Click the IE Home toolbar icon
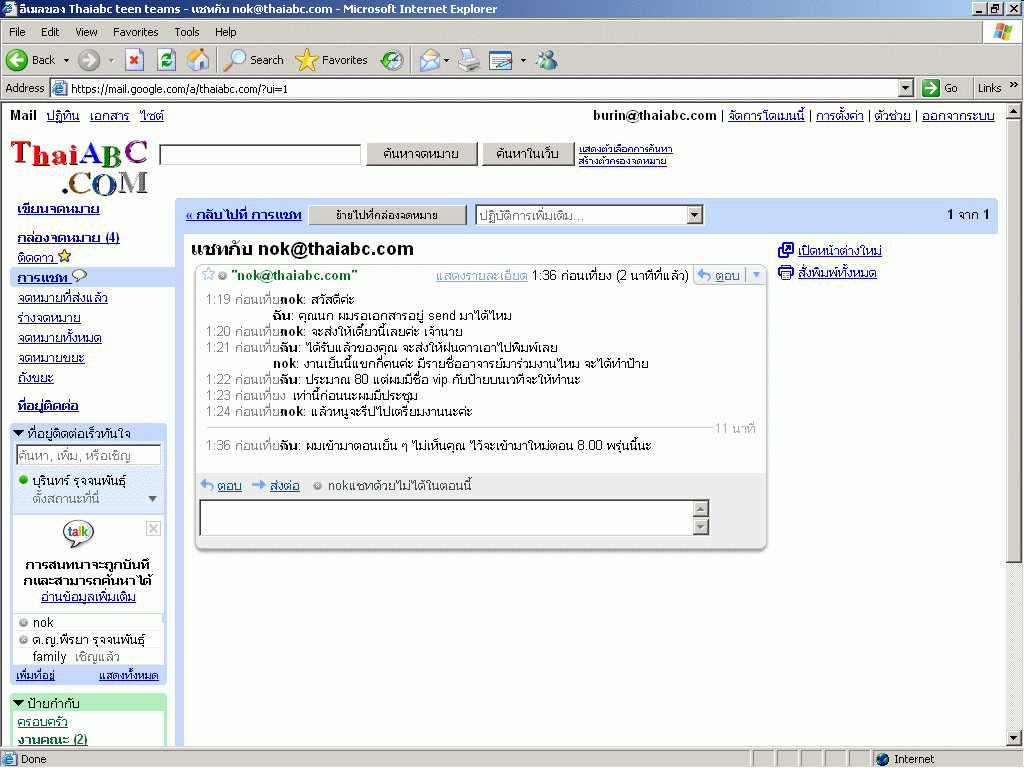The height and width of the screenshot is (768, 1024). (198, 60)
